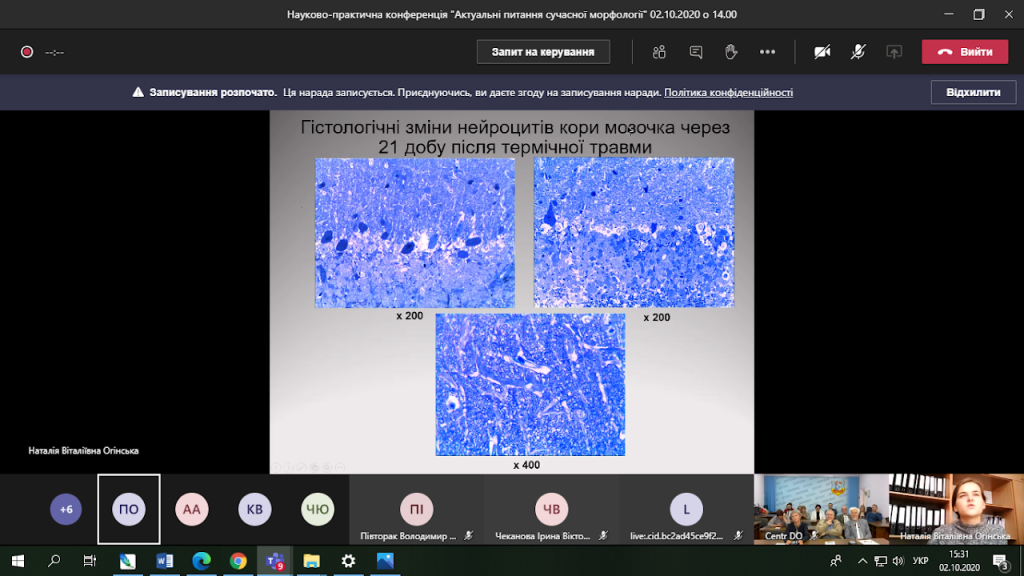Select the ПО participant avatar
The width and height of the screenshot is (1024, 576).
tap(129, 509)
